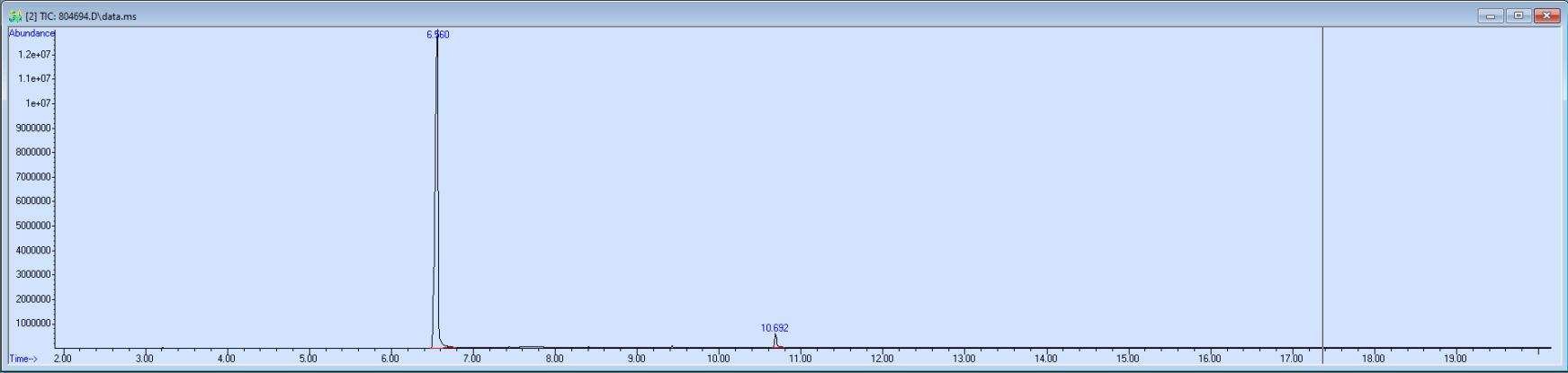Click the 6.00 time axis label

[390, 359]
